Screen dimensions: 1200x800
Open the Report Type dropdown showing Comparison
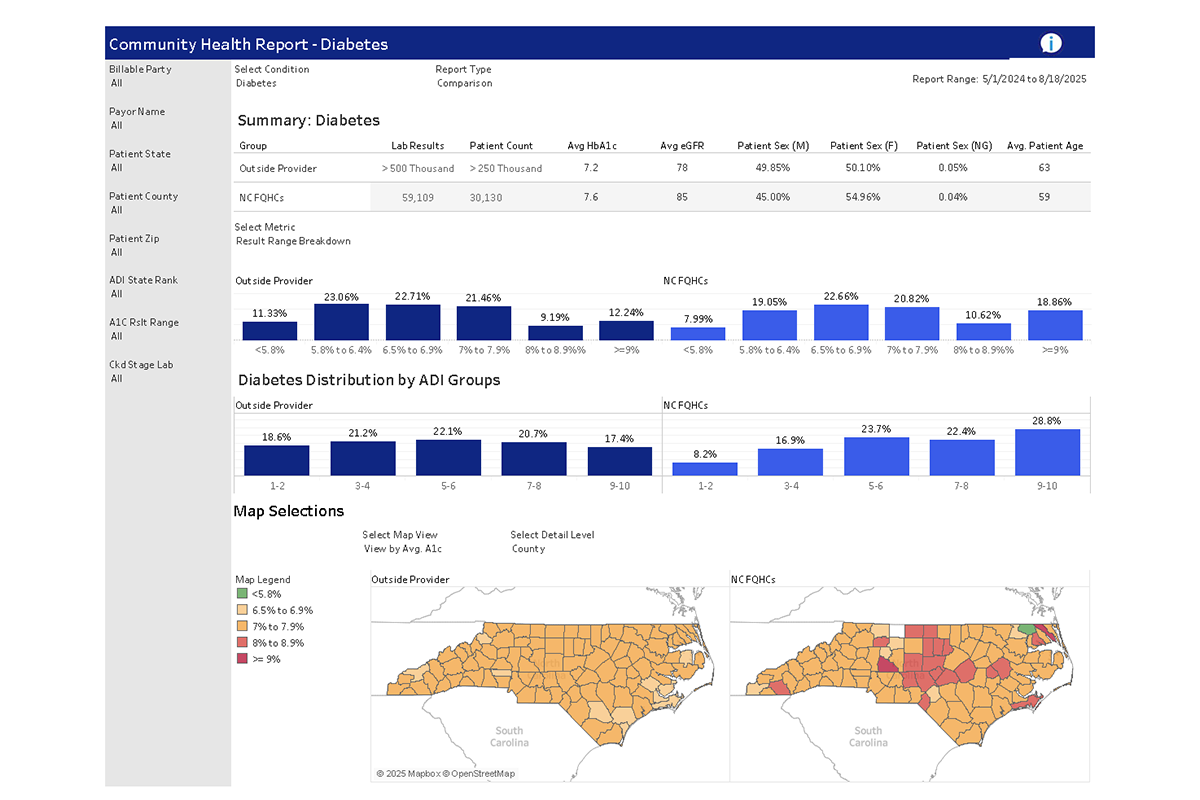pyautogui.click(x=464, y=83)
